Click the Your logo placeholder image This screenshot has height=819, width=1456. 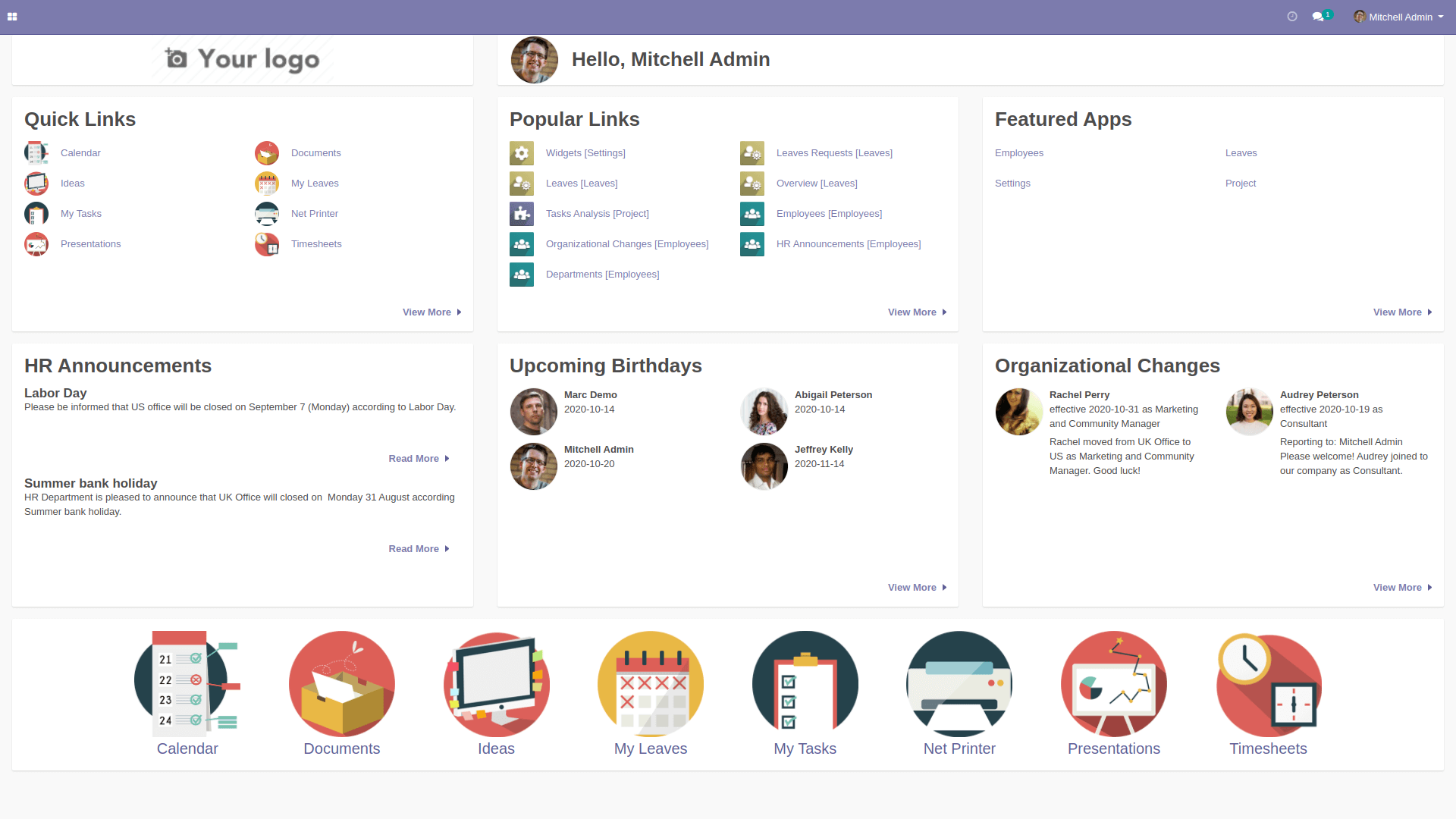click(243, 59)
